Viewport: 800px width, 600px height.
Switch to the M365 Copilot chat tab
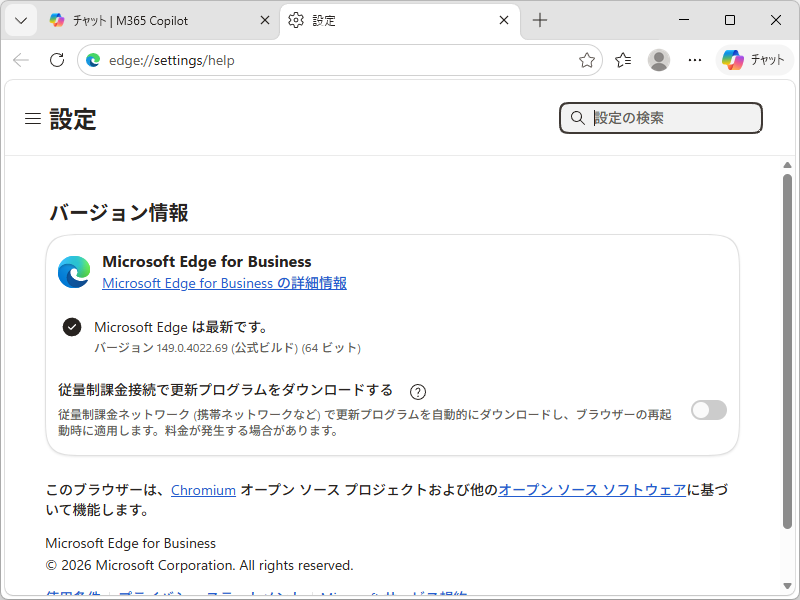[160, 20]
